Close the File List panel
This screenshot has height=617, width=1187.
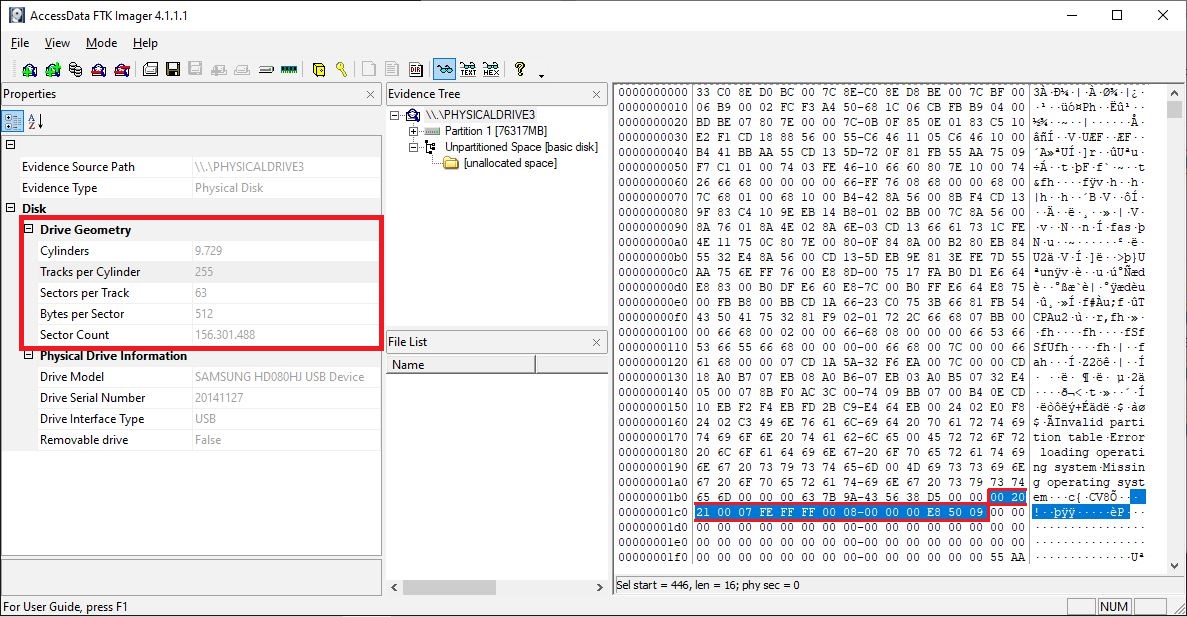597,342
